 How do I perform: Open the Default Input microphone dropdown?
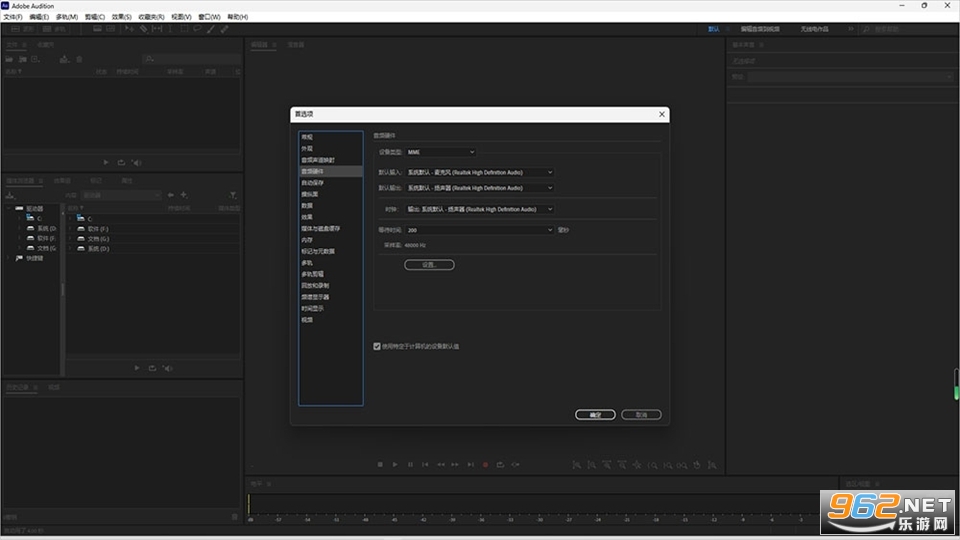coord(479,172)
